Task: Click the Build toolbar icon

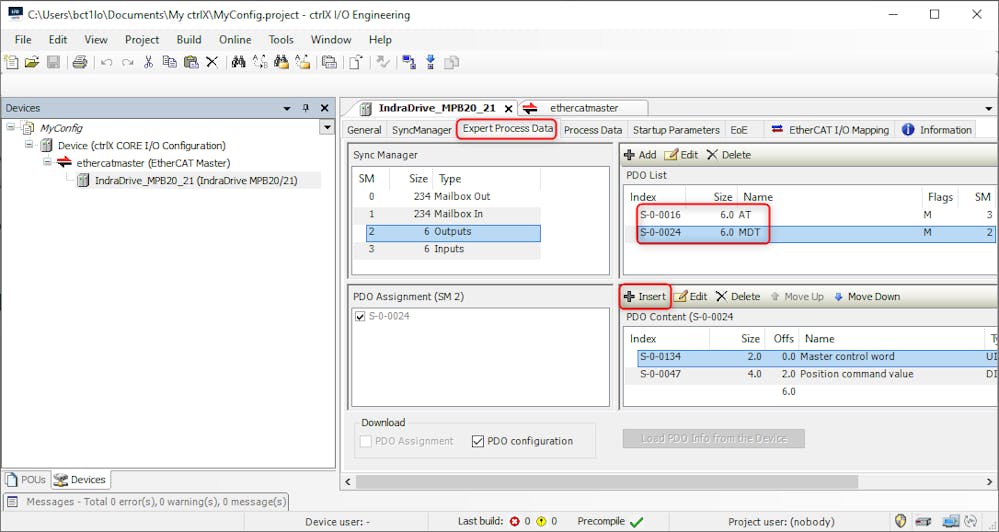Action: pos(329,62)
